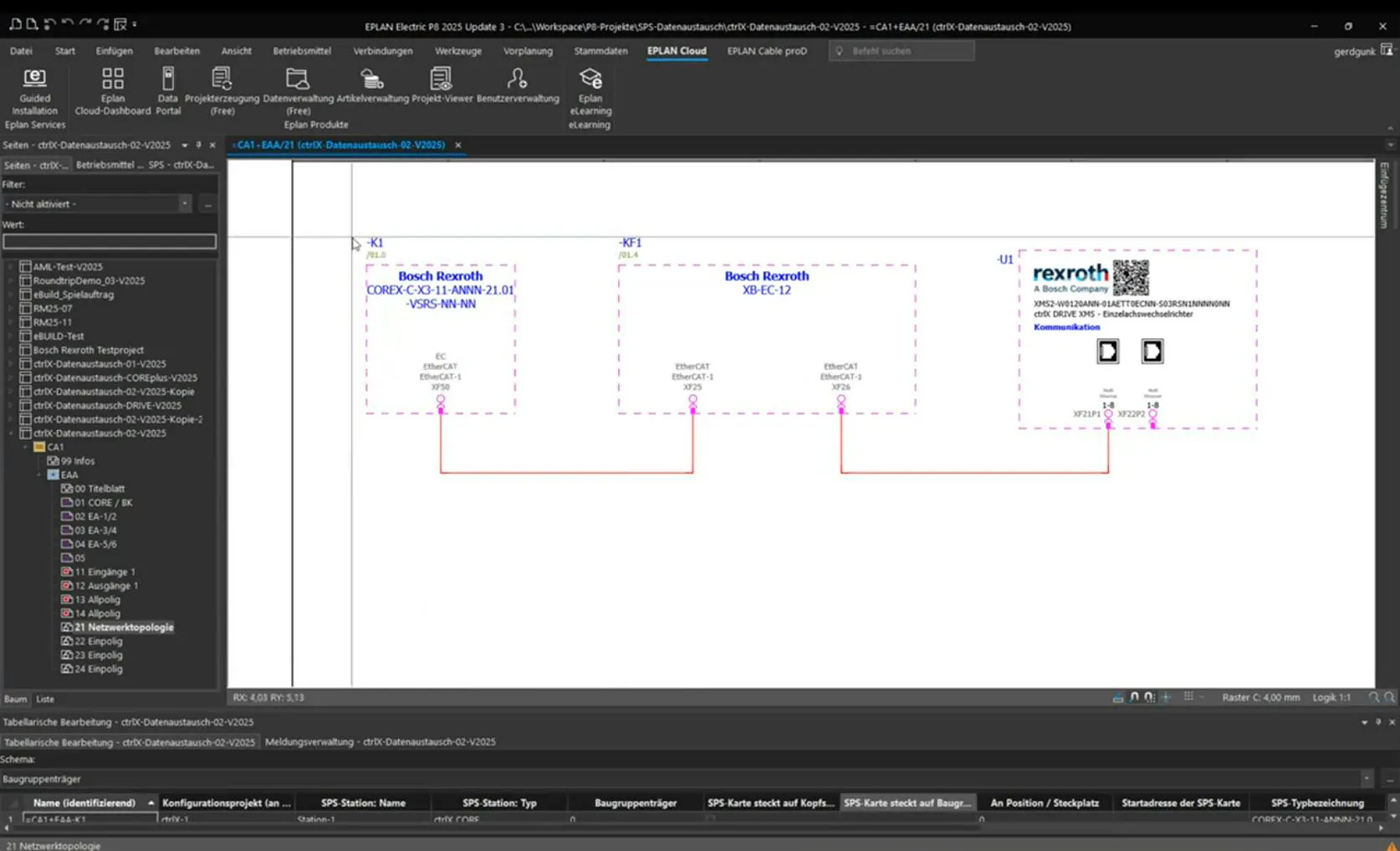Image resolution: width=1400 pixels, height=851 pixels.
Task: Switch to the Verbindungen ribbon tab
Action: click(x=383, y=51)
